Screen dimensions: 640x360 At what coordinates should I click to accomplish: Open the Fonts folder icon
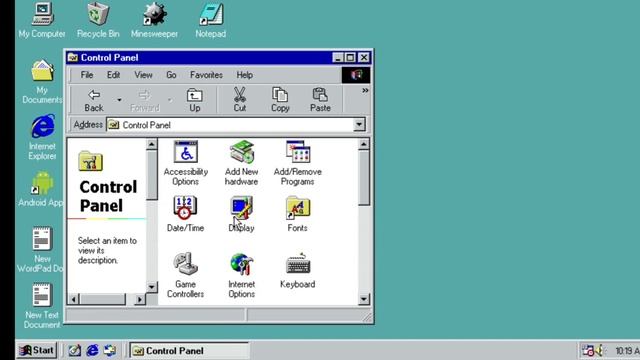click(298, 214)
